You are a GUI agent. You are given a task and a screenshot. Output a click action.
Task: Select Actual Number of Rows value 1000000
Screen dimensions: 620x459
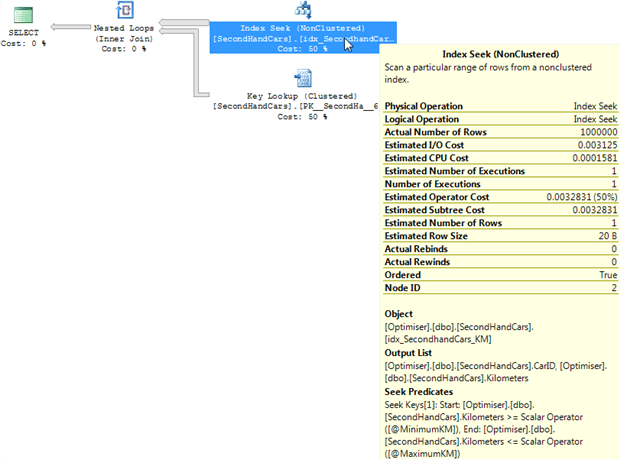point(599,132)
